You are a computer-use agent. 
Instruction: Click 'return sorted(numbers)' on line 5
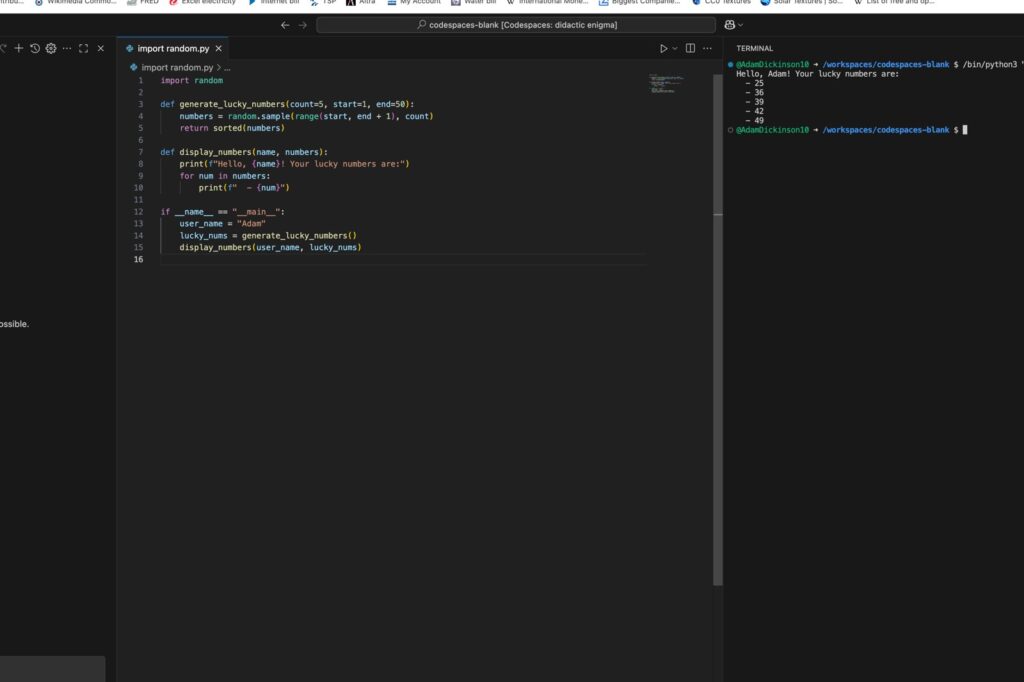click(x=232, y=128)
